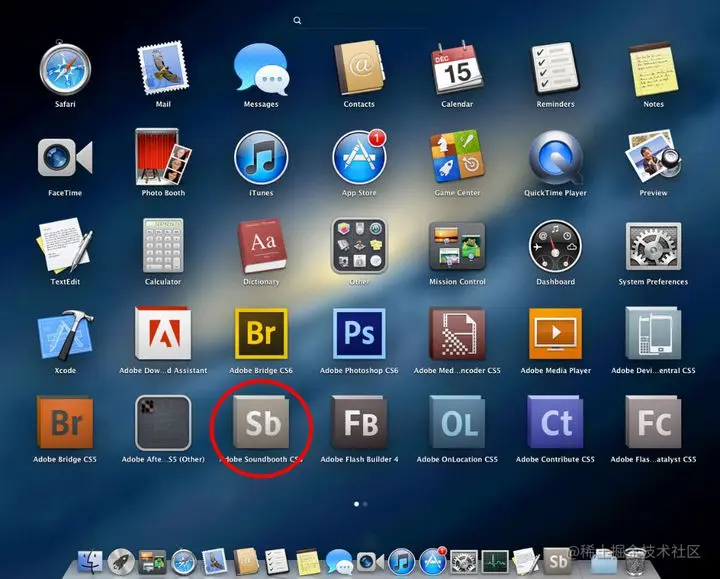The image size is (720, 579).
Task: Open System Preferences from the Dock
Action: pyautogui.click(x=464, y=562)
